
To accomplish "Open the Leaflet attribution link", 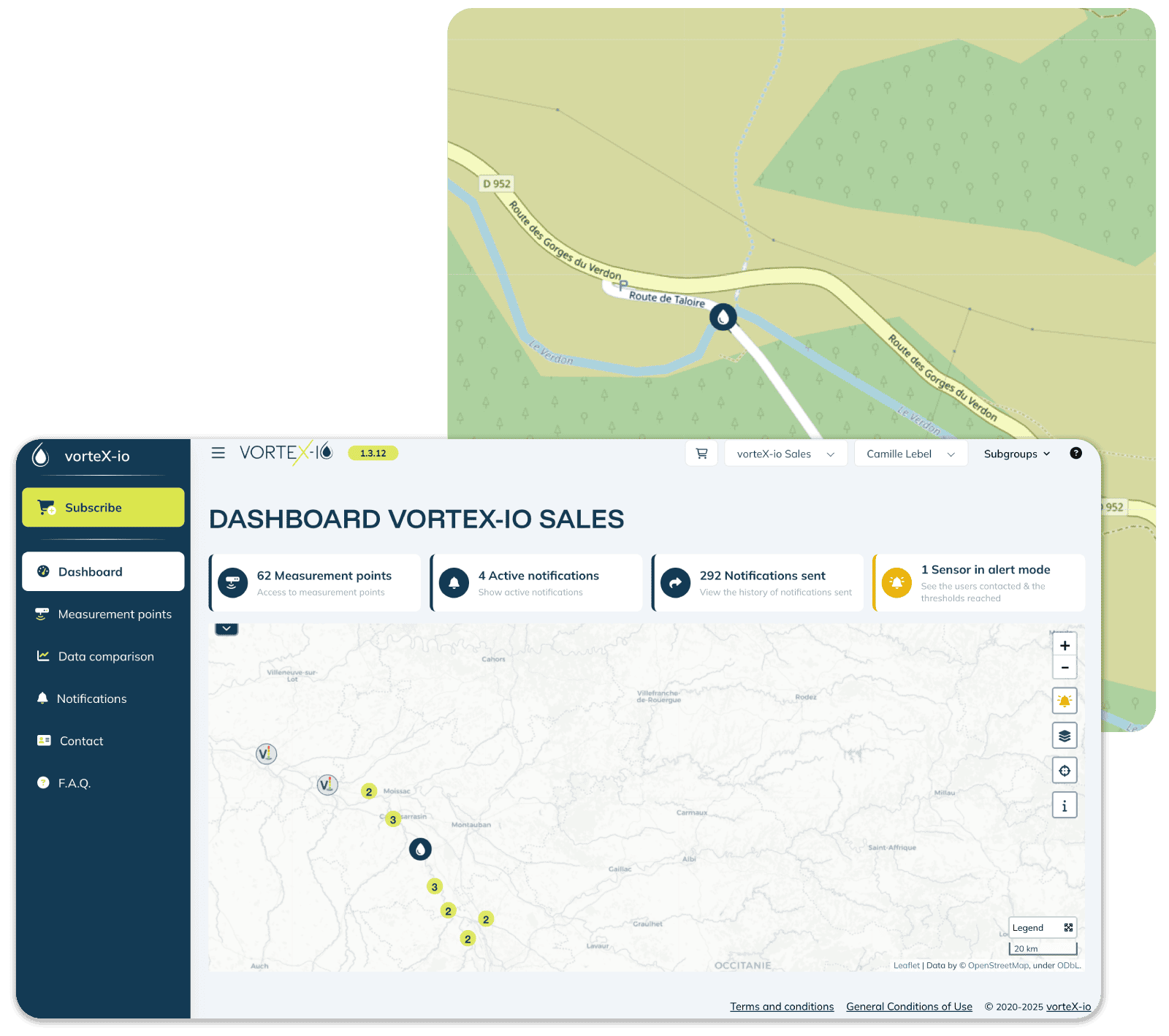I will 906,965.
